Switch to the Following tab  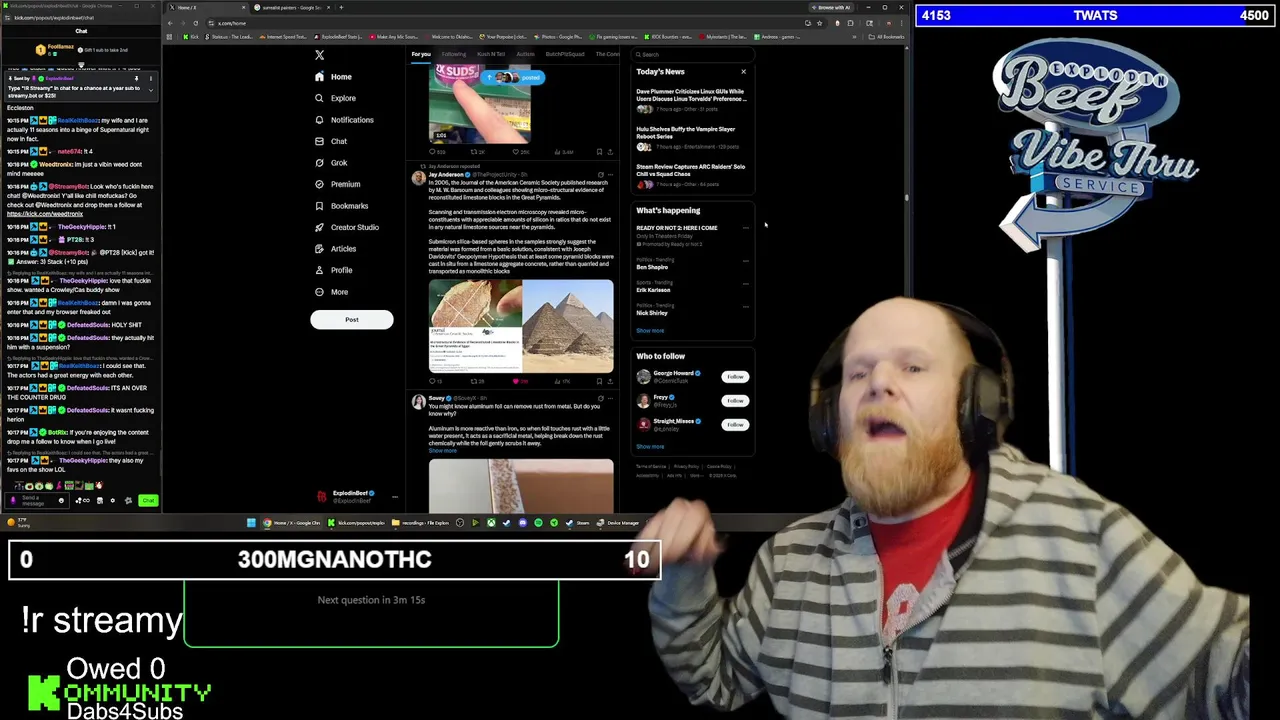tap(454, 54)
